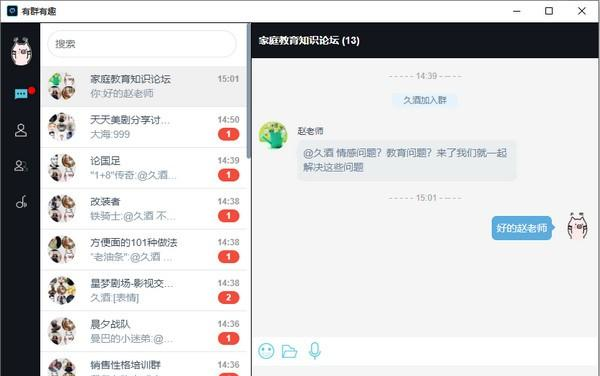
Task: Click the search box in chat list
Action: coord(142,44)
